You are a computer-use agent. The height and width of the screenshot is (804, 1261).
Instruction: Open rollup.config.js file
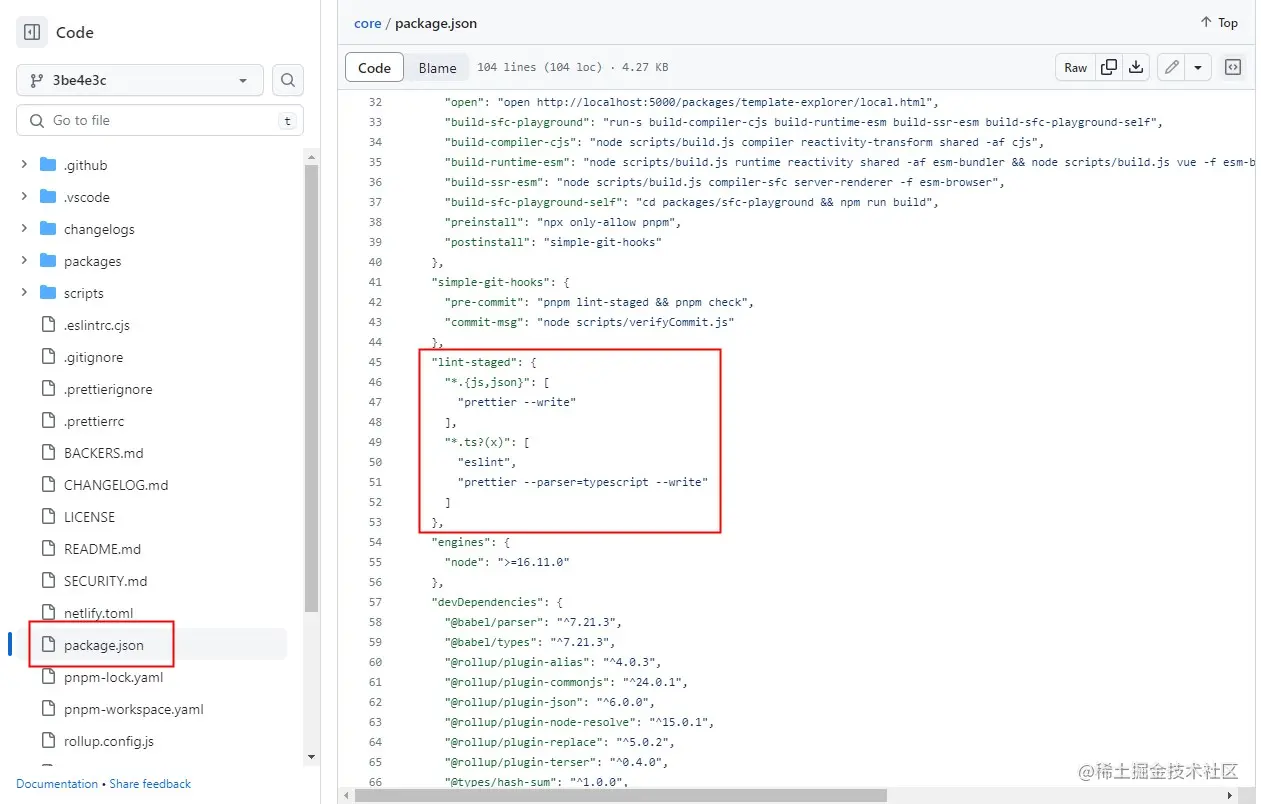(109, 741)
